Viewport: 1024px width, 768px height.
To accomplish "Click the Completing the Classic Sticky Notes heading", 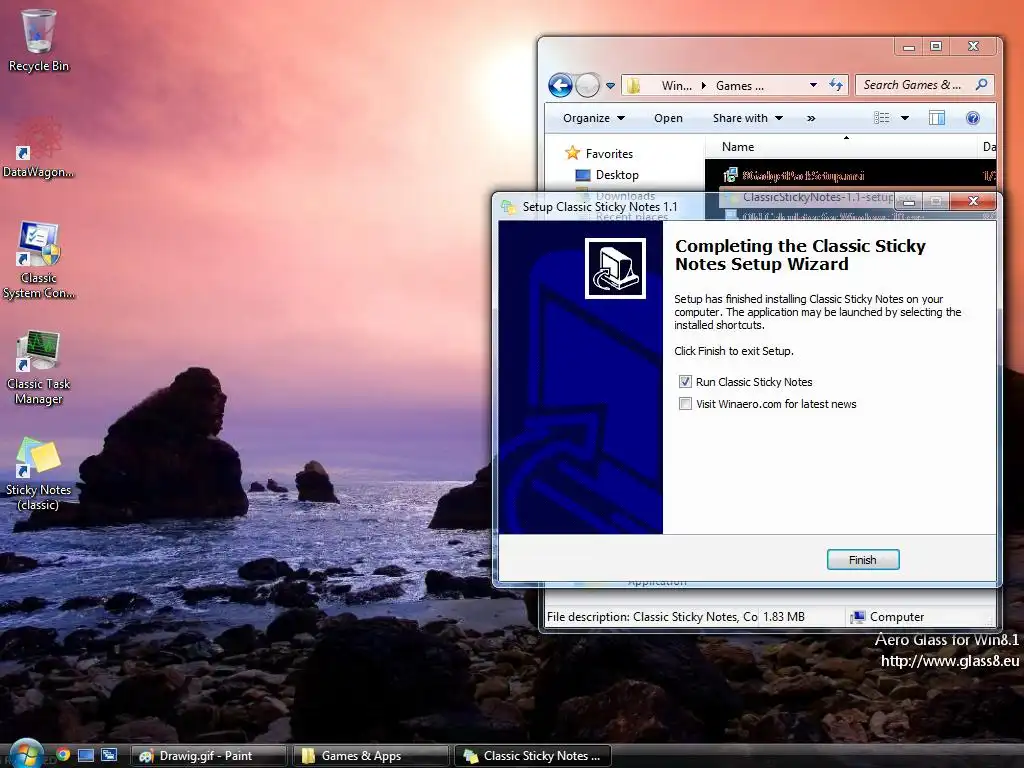I will click(x=800, y=255).
